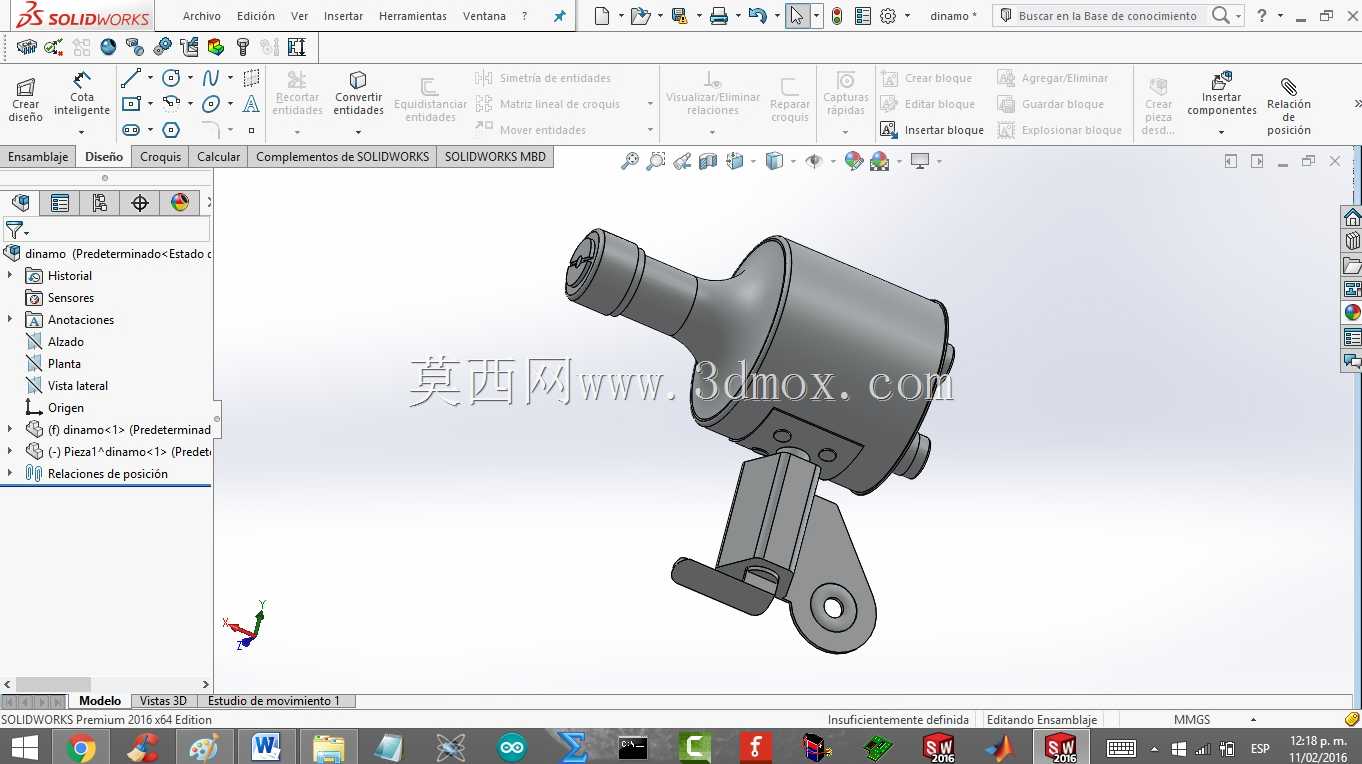Enable the colored block Simulation add-in
Image resolution: width=1362 pixels, height=764 pixels.
click(216, 47)
